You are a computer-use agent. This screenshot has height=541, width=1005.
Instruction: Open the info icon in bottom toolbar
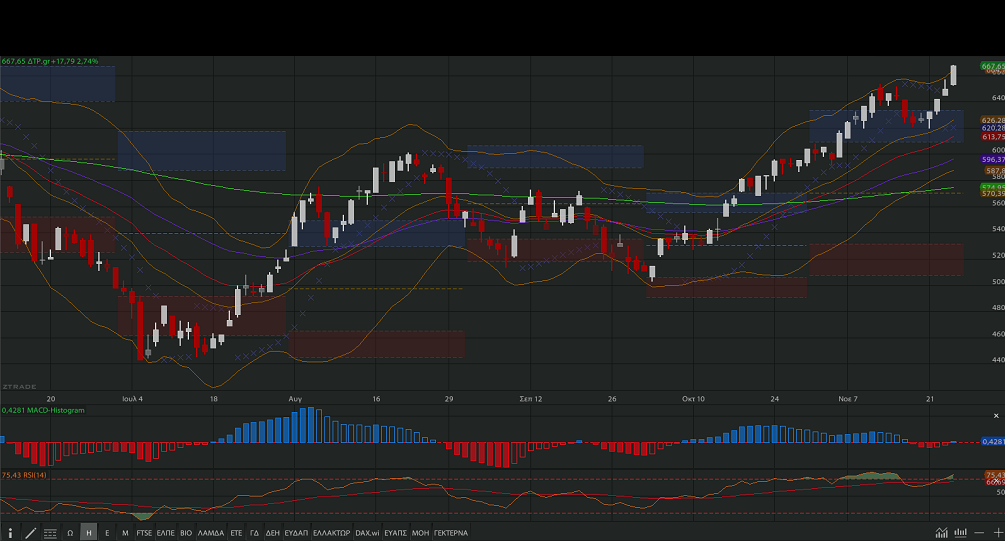coord(10,533)
